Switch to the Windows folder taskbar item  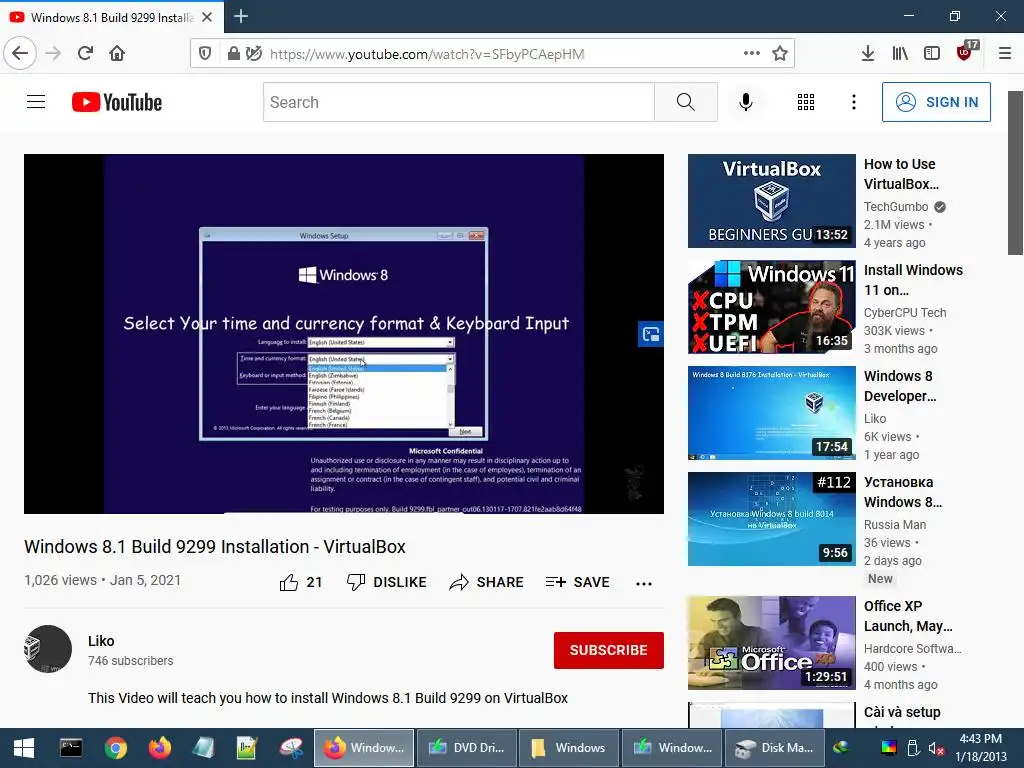pyautogui.click(x=568, y=748)
